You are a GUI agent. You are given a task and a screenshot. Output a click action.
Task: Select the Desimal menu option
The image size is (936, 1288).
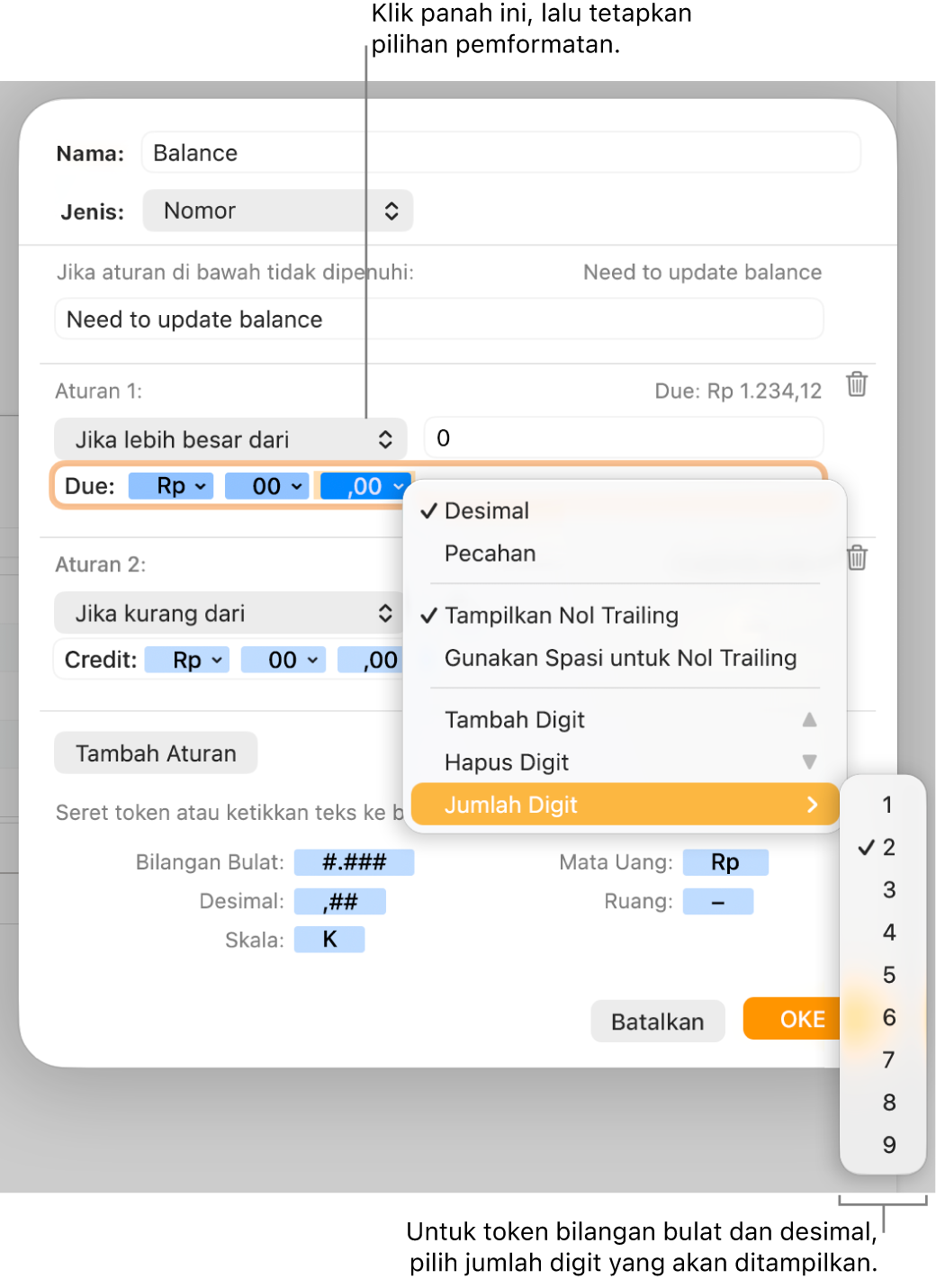pos(625,510)
